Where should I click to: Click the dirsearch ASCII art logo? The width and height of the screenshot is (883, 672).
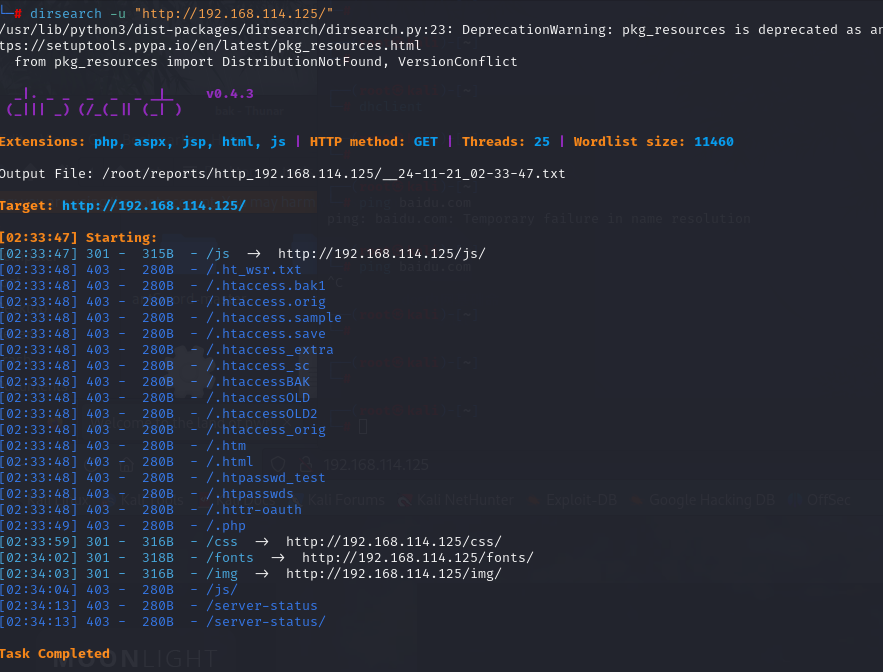pos(93,102)
